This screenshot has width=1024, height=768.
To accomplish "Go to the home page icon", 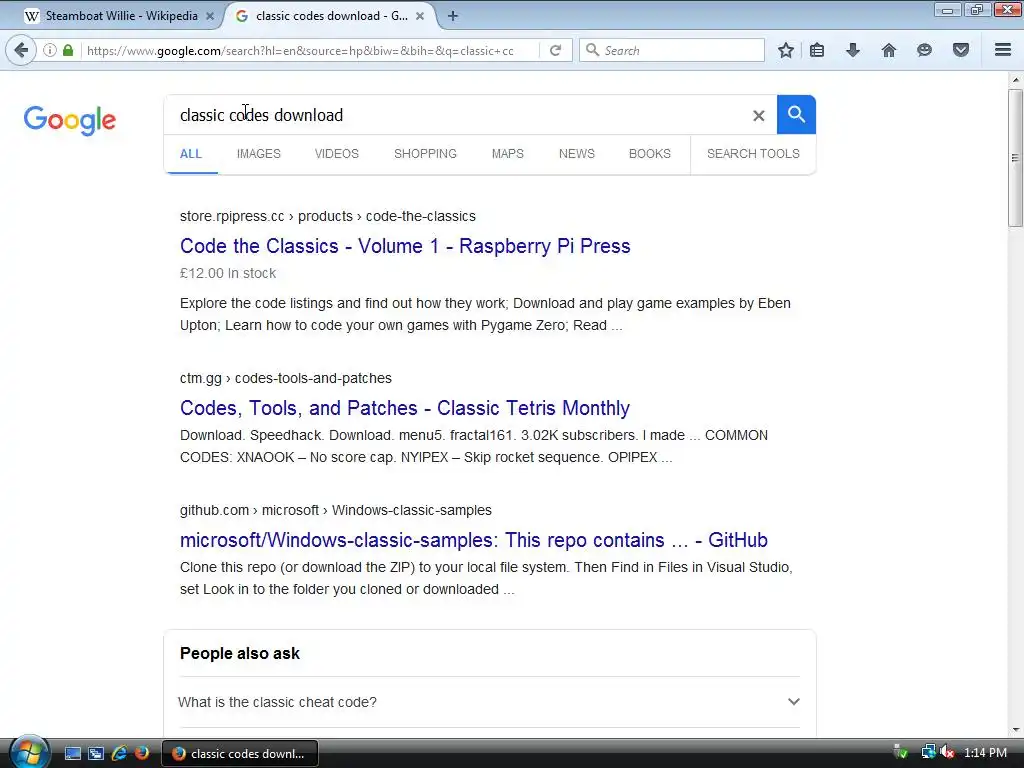I will pos(889,50).
